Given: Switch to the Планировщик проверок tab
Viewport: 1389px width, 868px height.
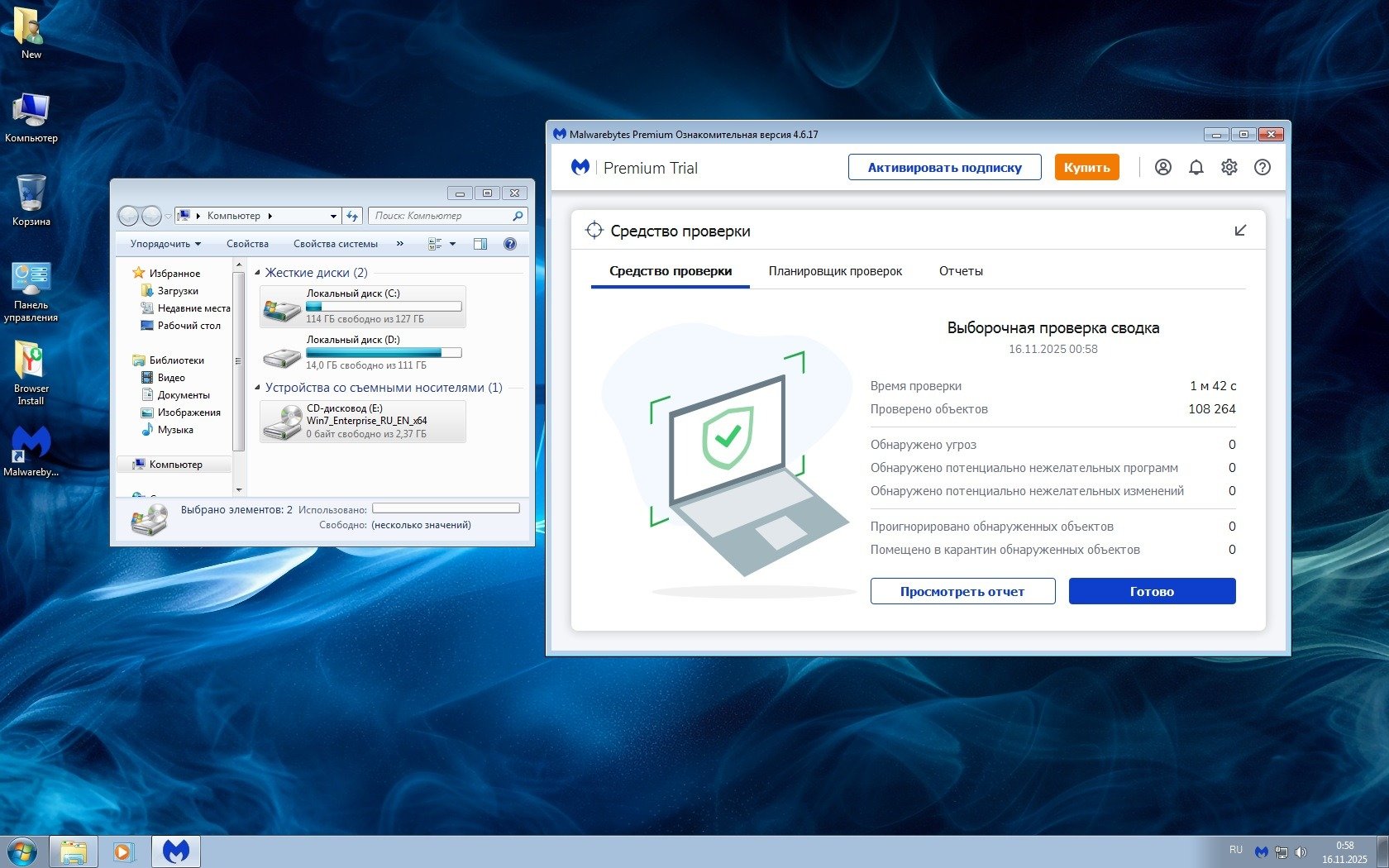Looking at the screenshot, I should (835, 271).
